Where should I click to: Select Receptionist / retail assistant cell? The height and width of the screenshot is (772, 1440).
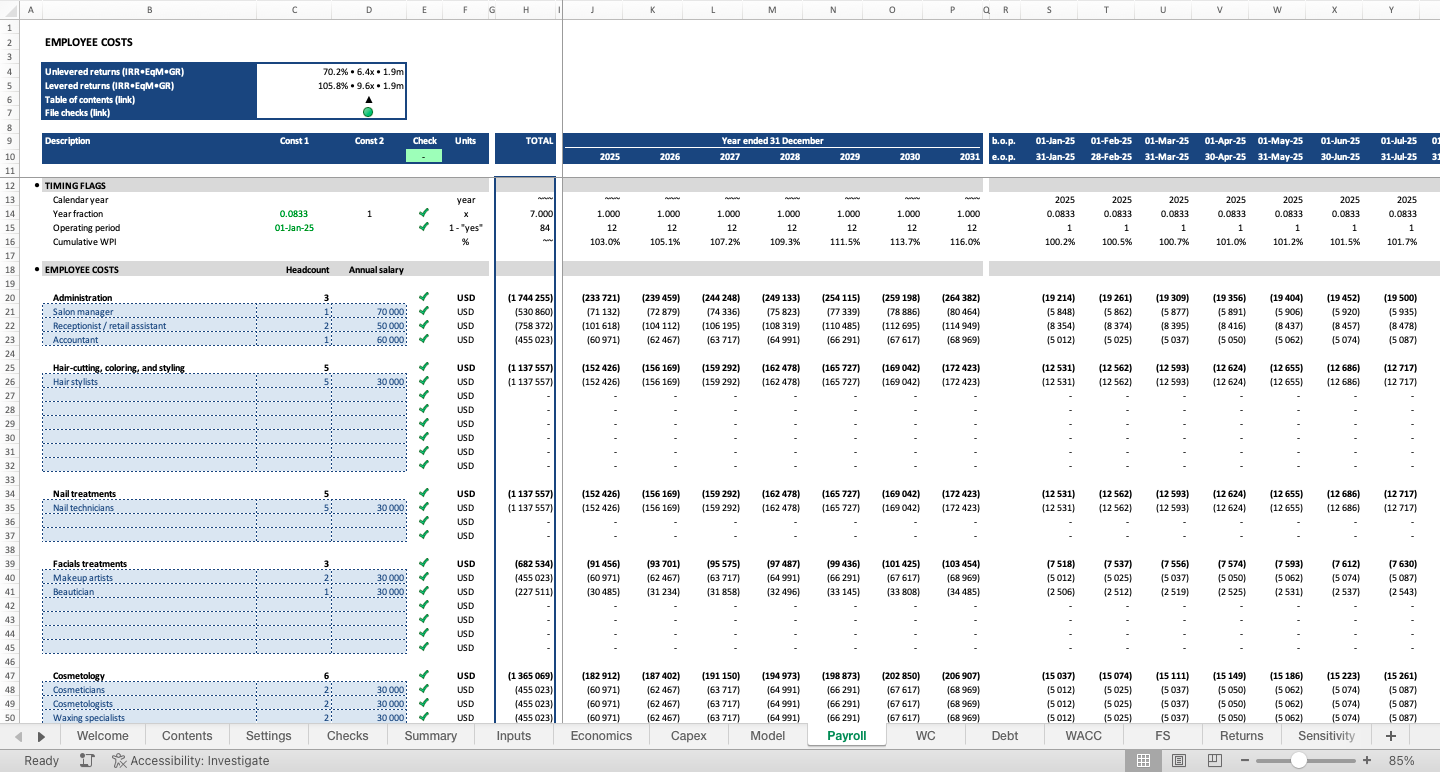click(x=149, y=325)
